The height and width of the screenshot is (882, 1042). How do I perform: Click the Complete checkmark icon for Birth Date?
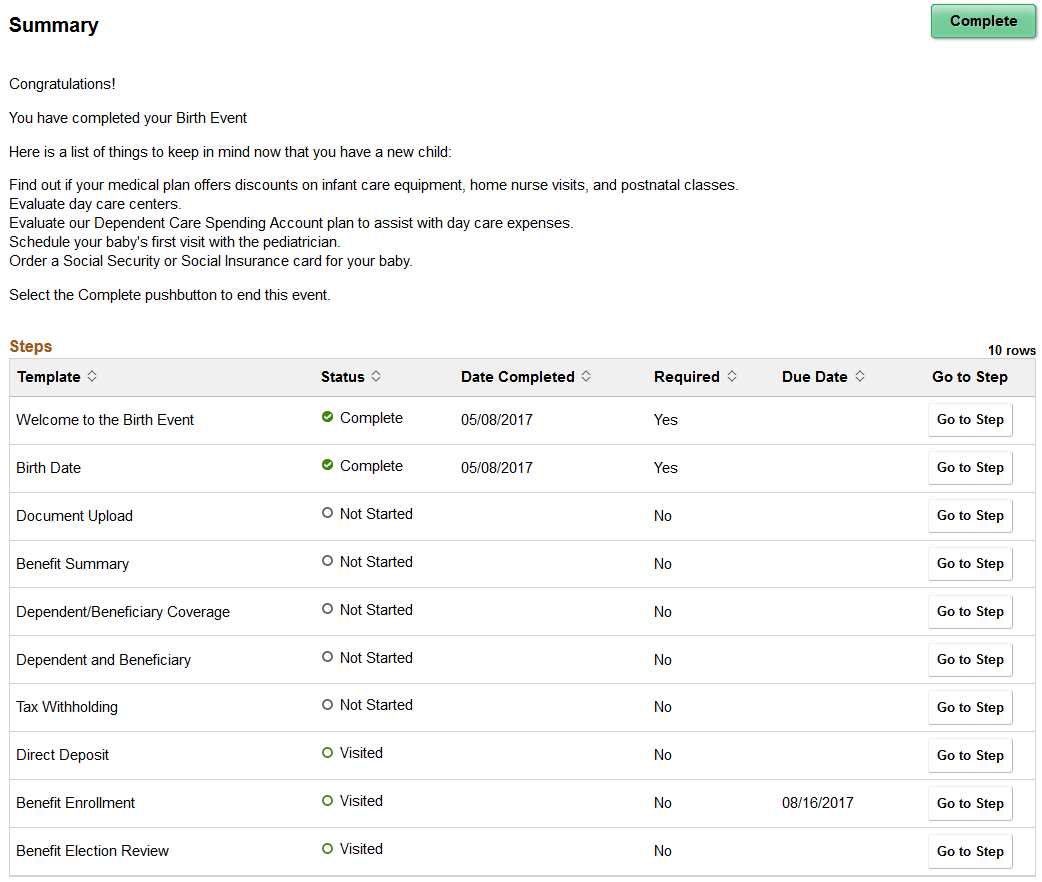(327, 465)
